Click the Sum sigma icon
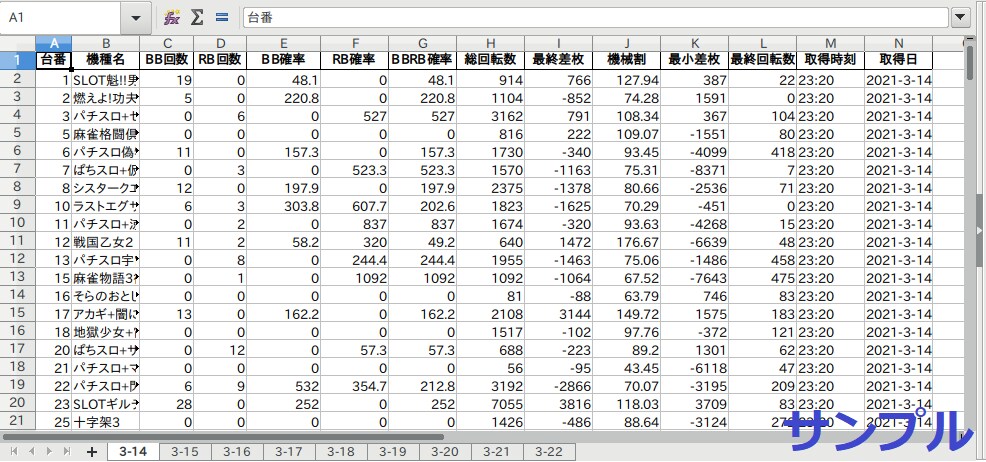986x462 pixels. click(x=197, y=18)
